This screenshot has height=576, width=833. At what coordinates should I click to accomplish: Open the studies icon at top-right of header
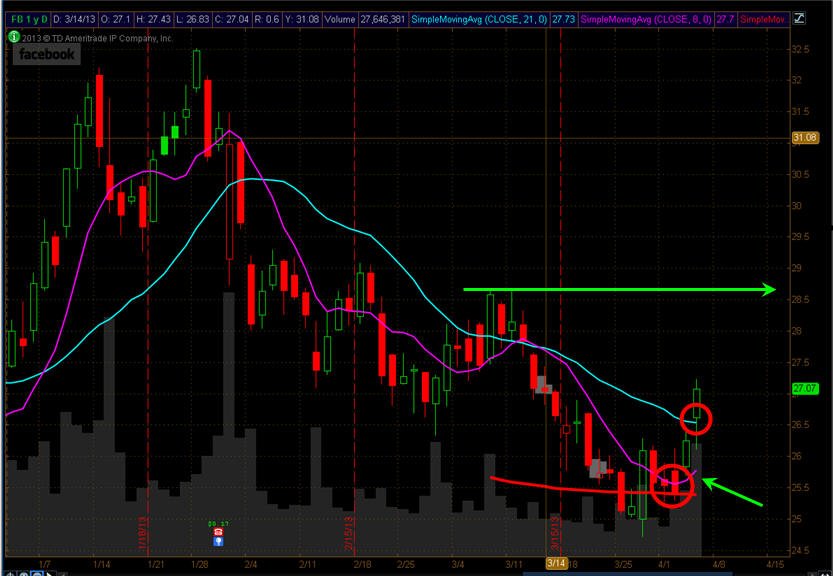point(799,19)
